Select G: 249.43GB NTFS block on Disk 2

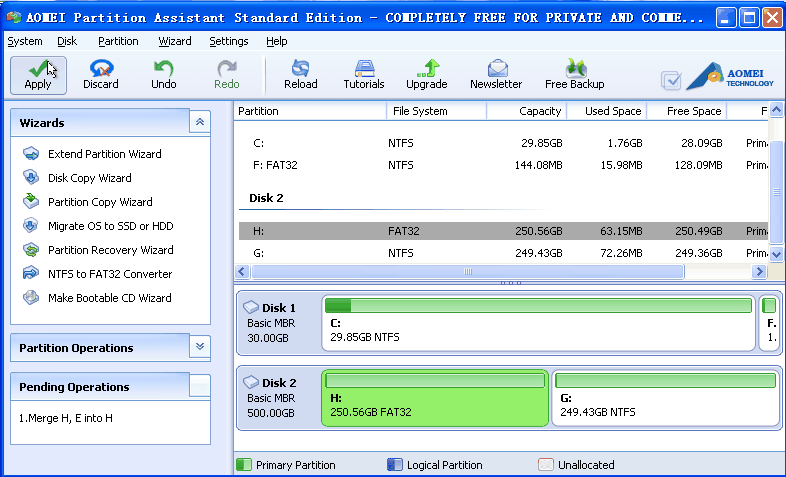[666, 398]
